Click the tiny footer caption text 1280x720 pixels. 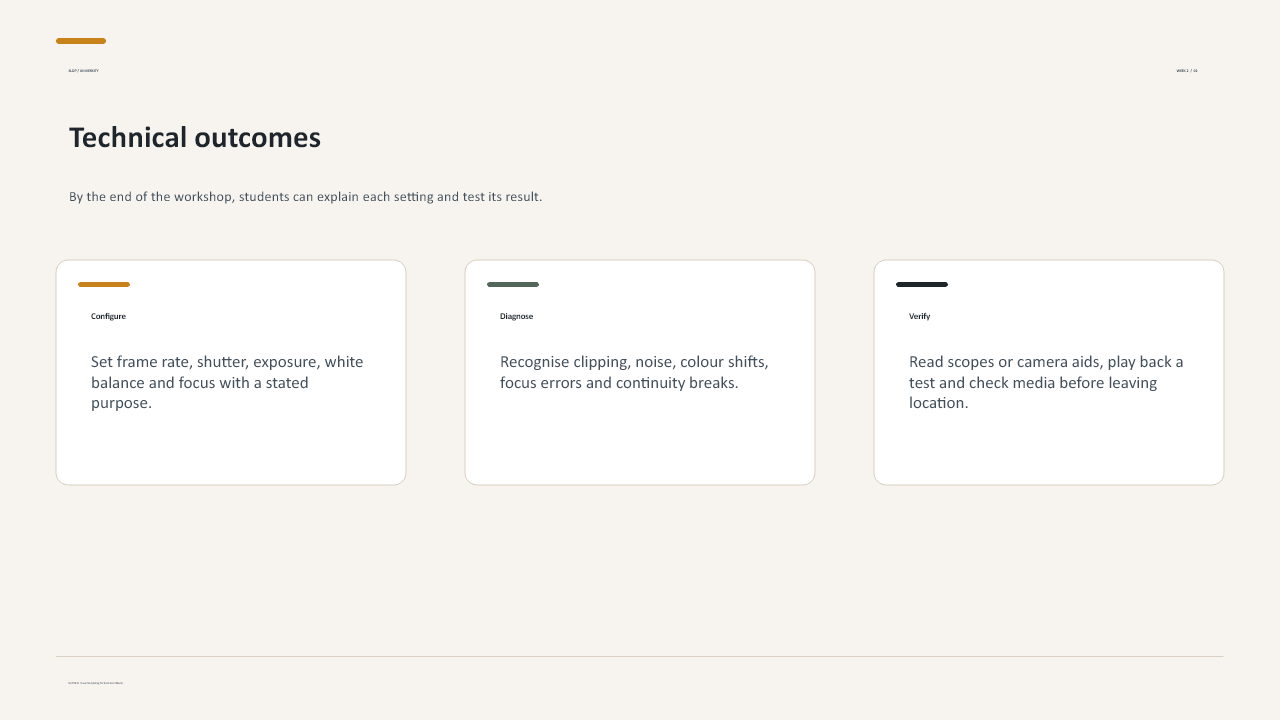pos(95,683)
